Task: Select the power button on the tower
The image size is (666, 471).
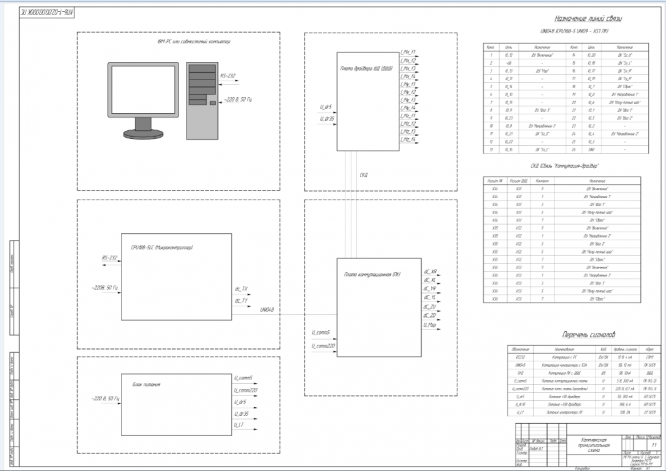Action: tap(213, 103)
